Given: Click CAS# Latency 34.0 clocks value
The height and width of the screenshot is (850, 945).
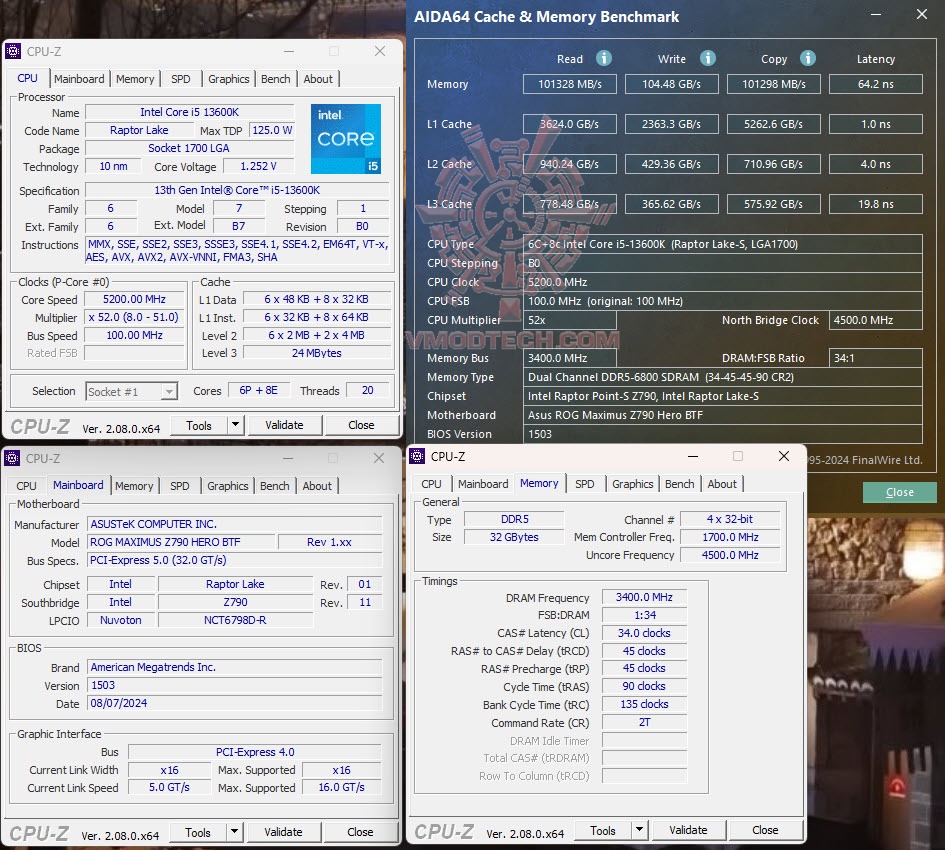Looking at the screenshot, I should (644, 633).
